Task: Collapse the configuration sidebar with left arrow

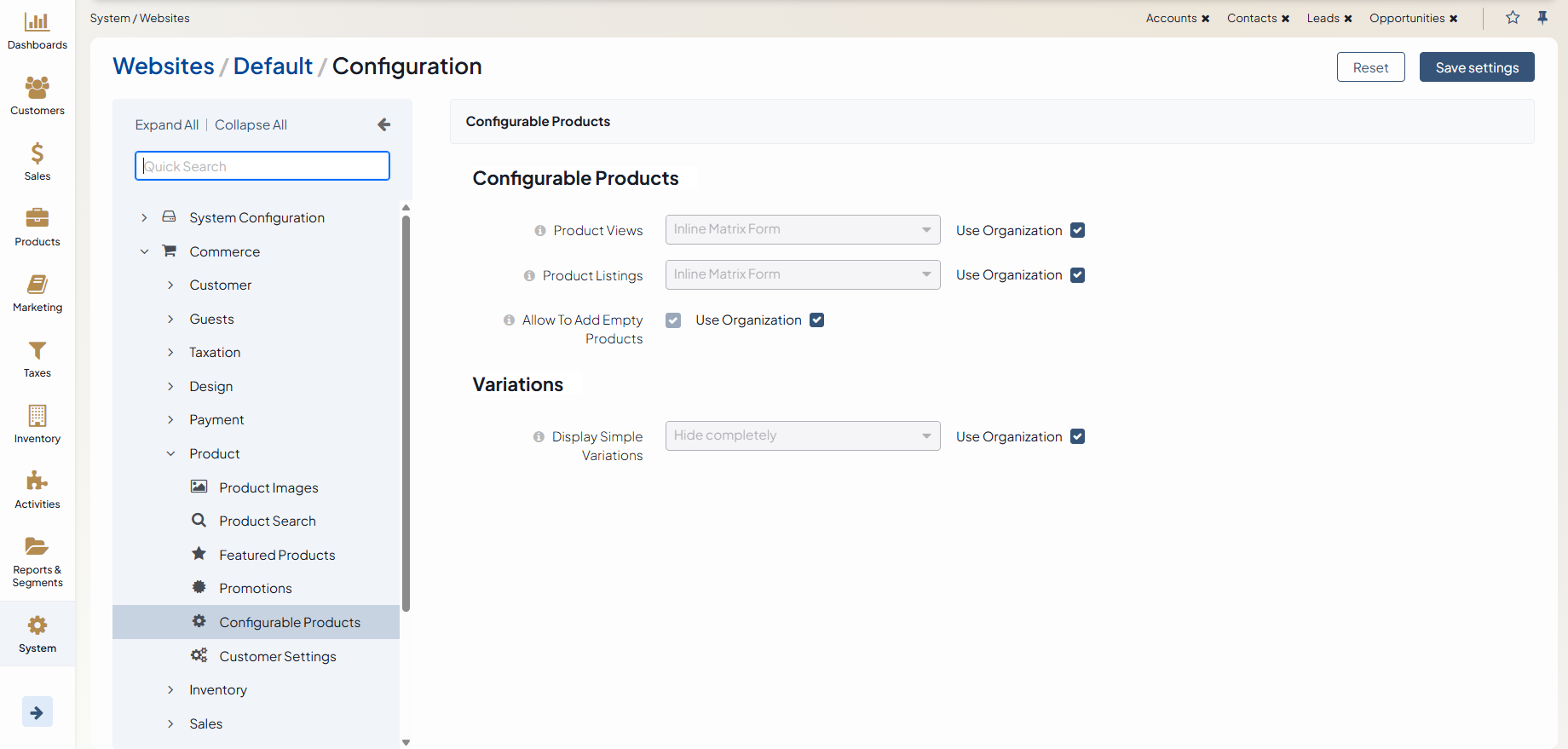Action: coord(383,125)
